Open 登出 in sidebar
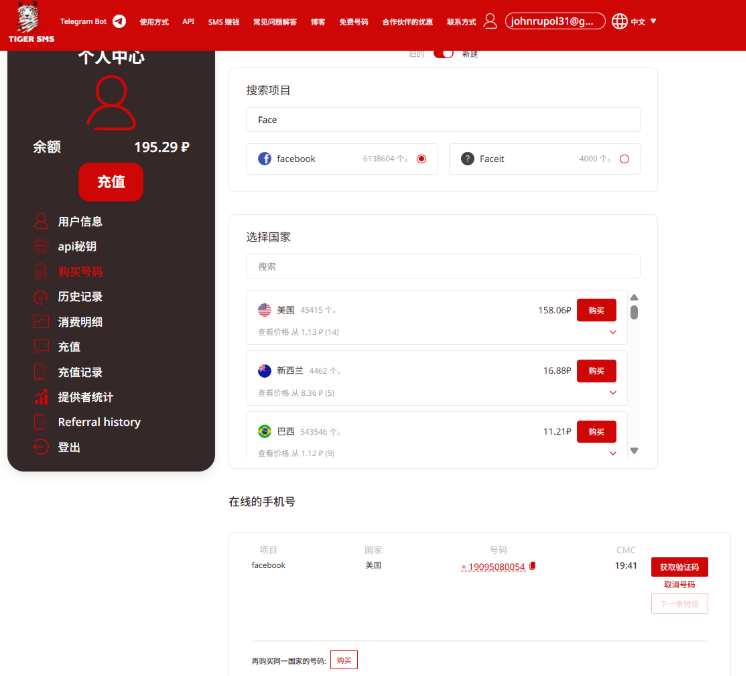746x676 pixels. point(69,447)
